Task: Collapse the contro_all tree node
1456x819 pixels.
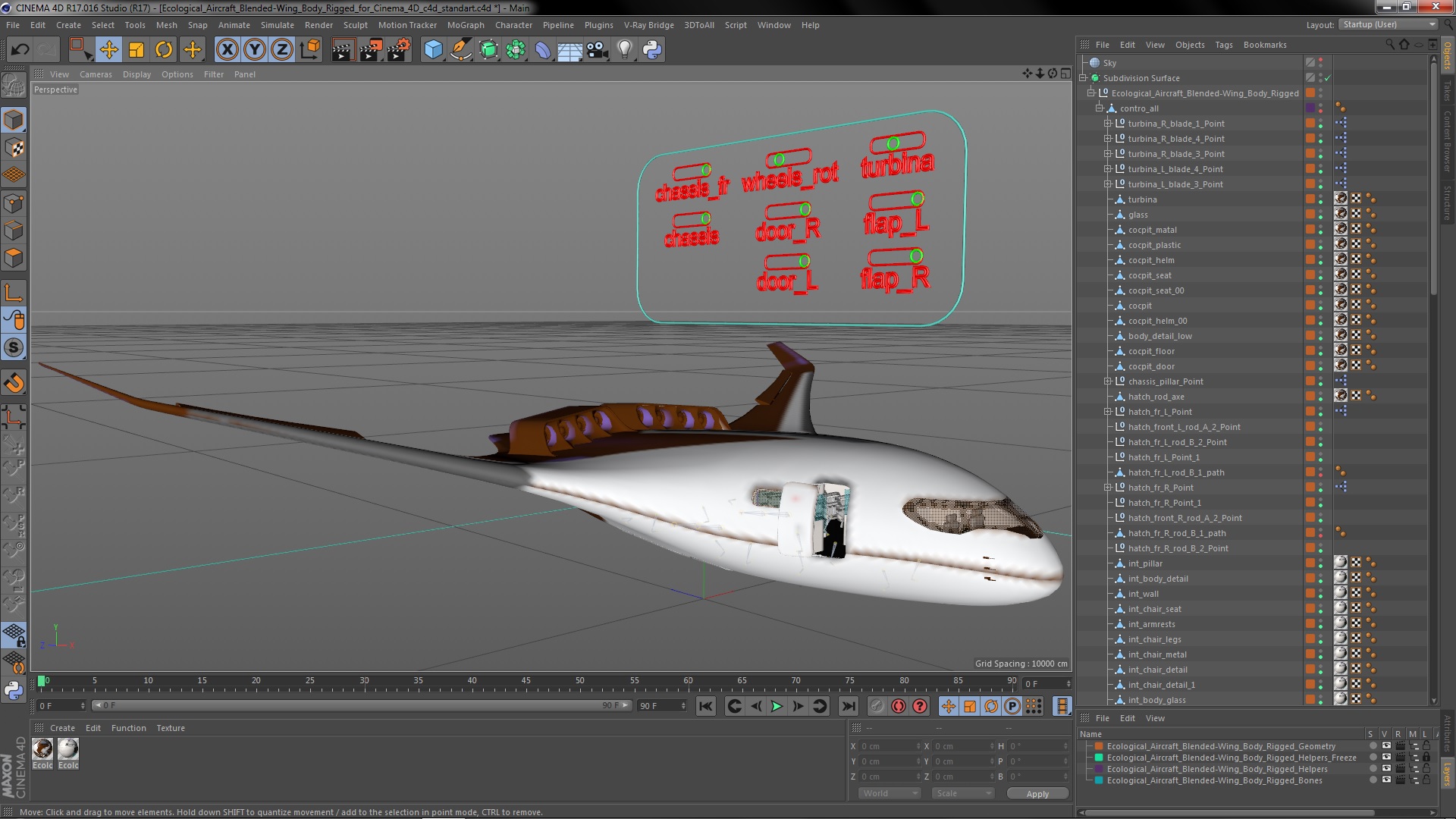Action: (x=1099, y=108)
